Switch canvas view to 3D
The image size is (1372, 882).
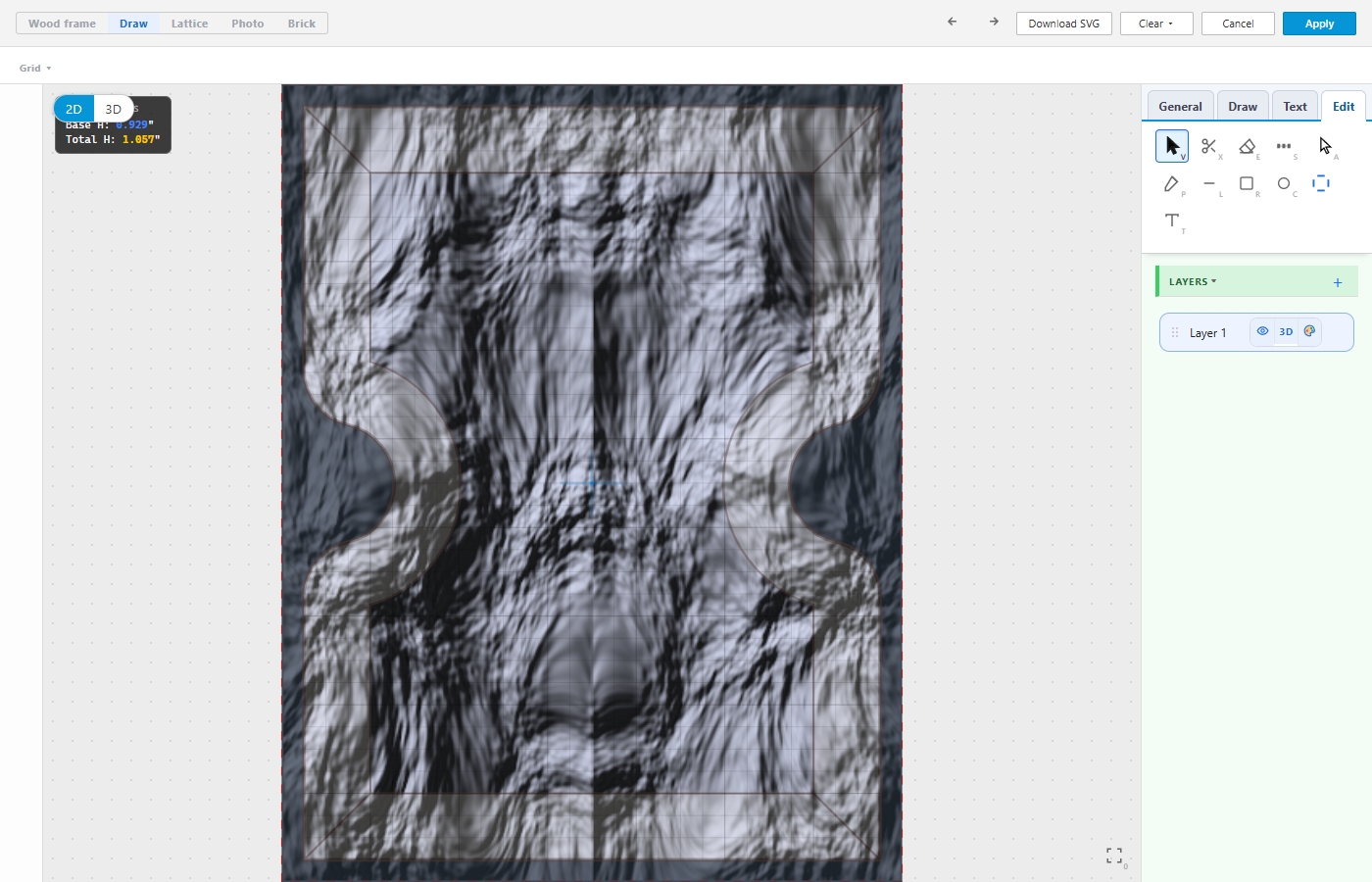point(114,109)
